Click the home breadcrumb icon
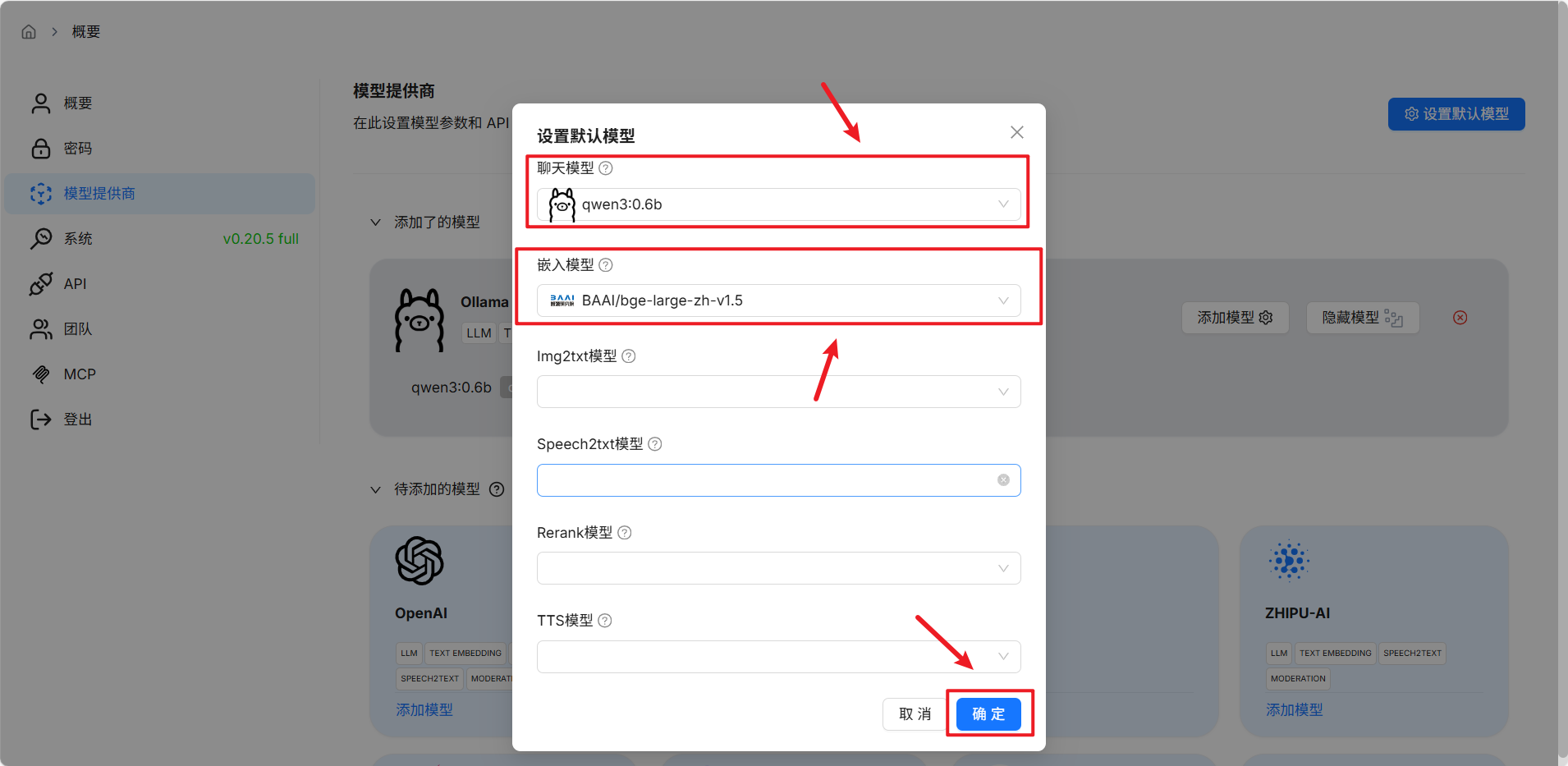 [x=29, y=32]
